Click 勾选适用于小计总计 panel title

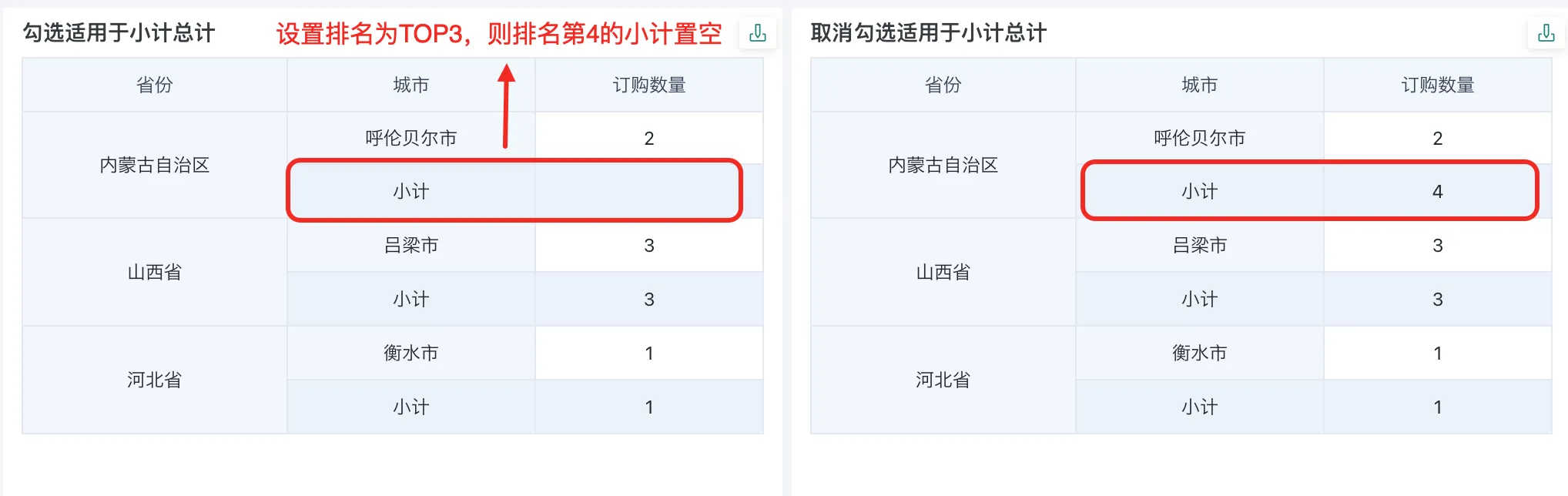coord(119,33)
